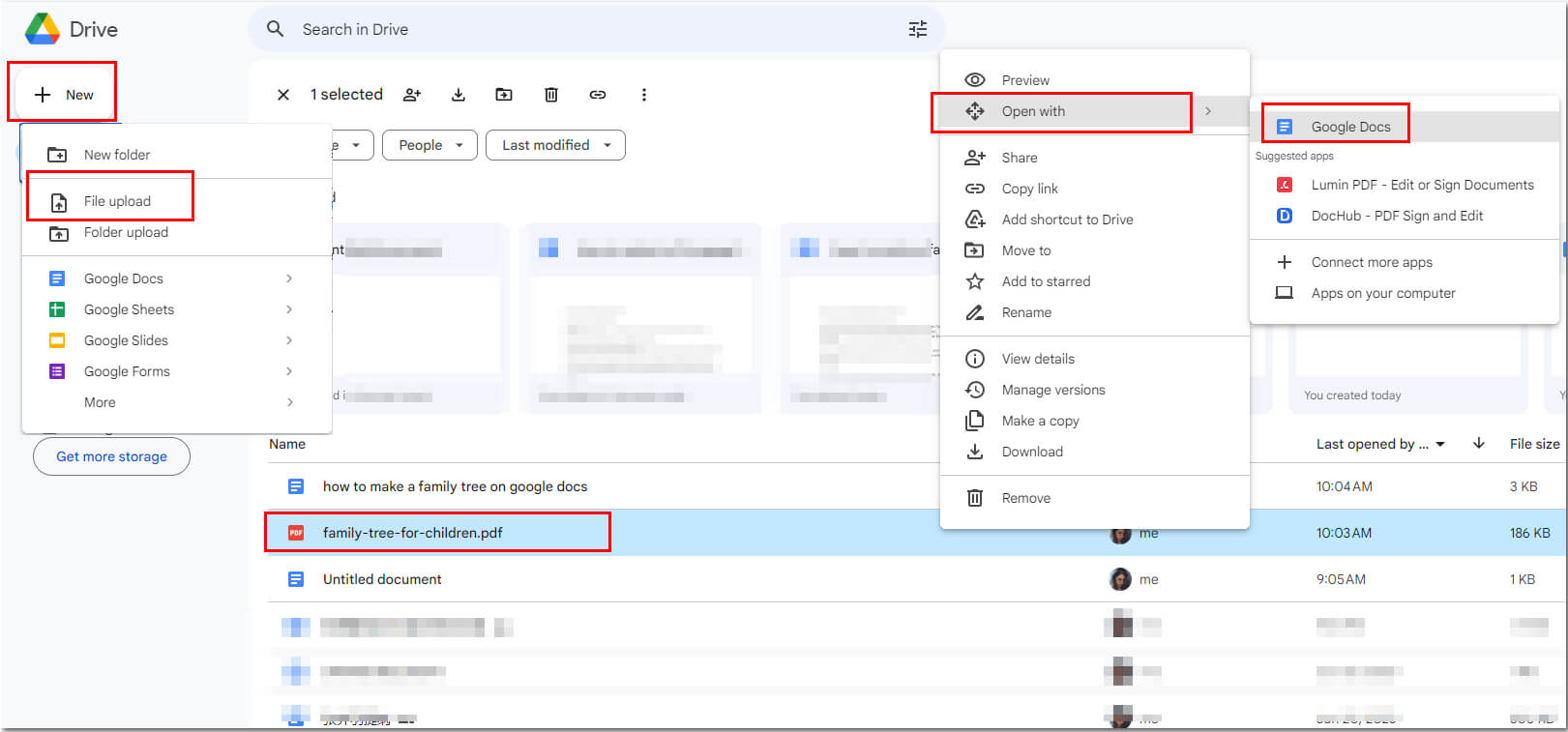Click the trash toolbar icon
The height and width of the screenshot is (732, 1568).
551,95
